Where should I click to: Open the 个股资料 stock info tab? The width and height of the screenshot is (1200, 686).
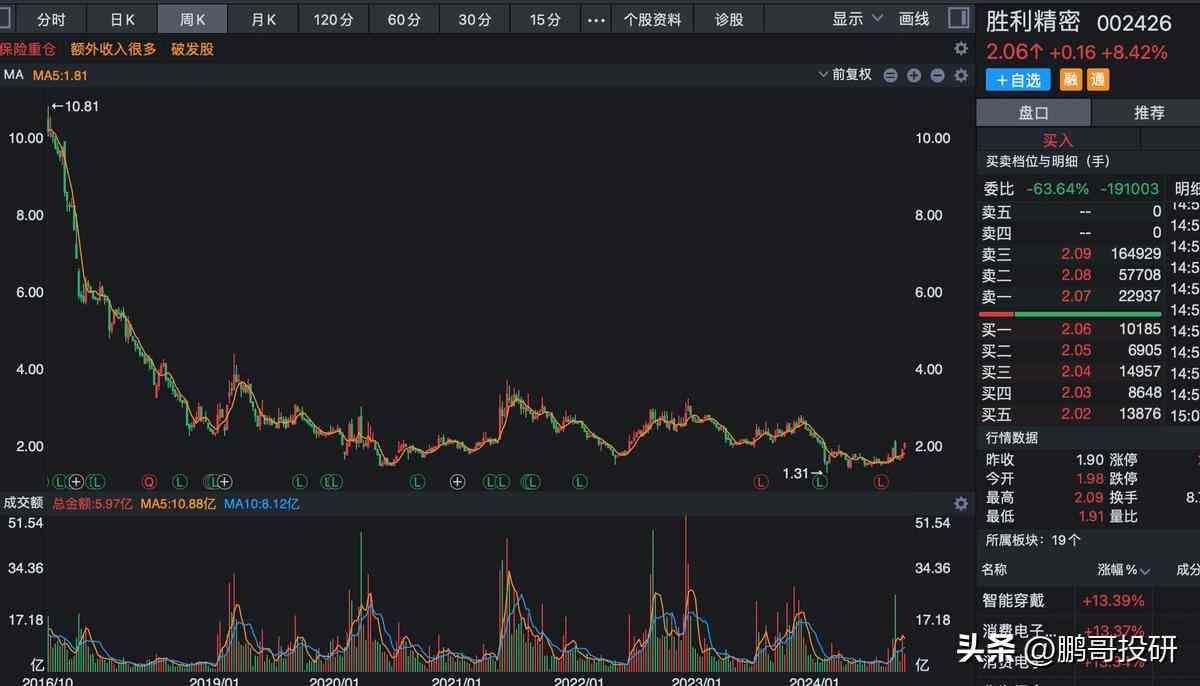point(652,19)
